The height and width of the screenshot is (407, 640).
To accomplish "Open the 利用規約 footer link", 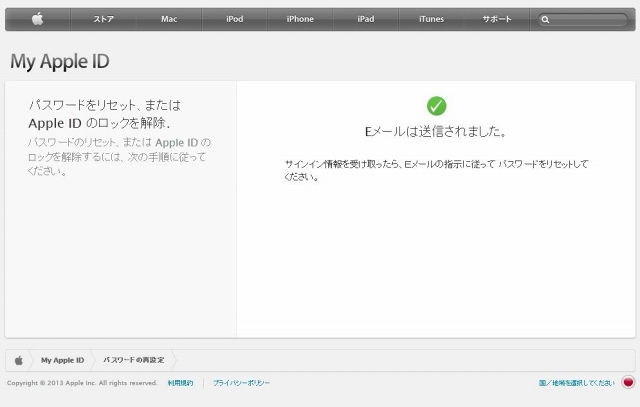I will pyautogui.click(x=180, y=383).
